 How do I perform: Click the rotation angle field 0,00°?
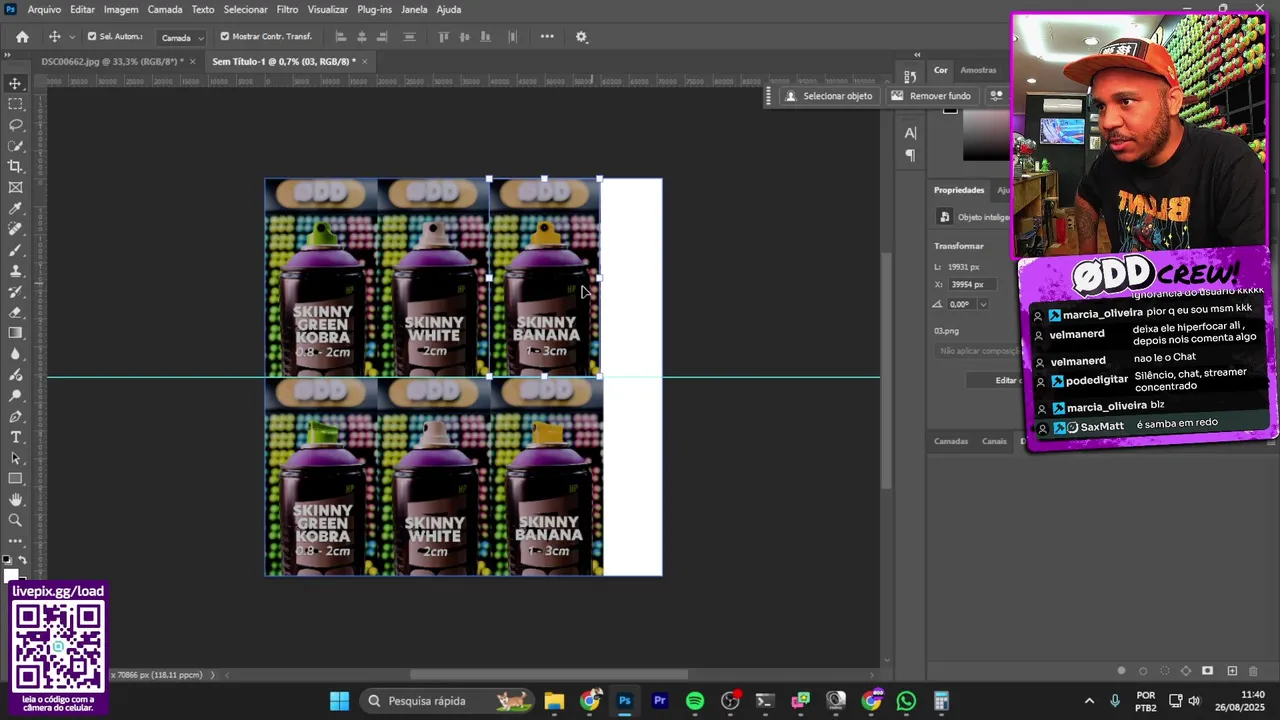961,304
